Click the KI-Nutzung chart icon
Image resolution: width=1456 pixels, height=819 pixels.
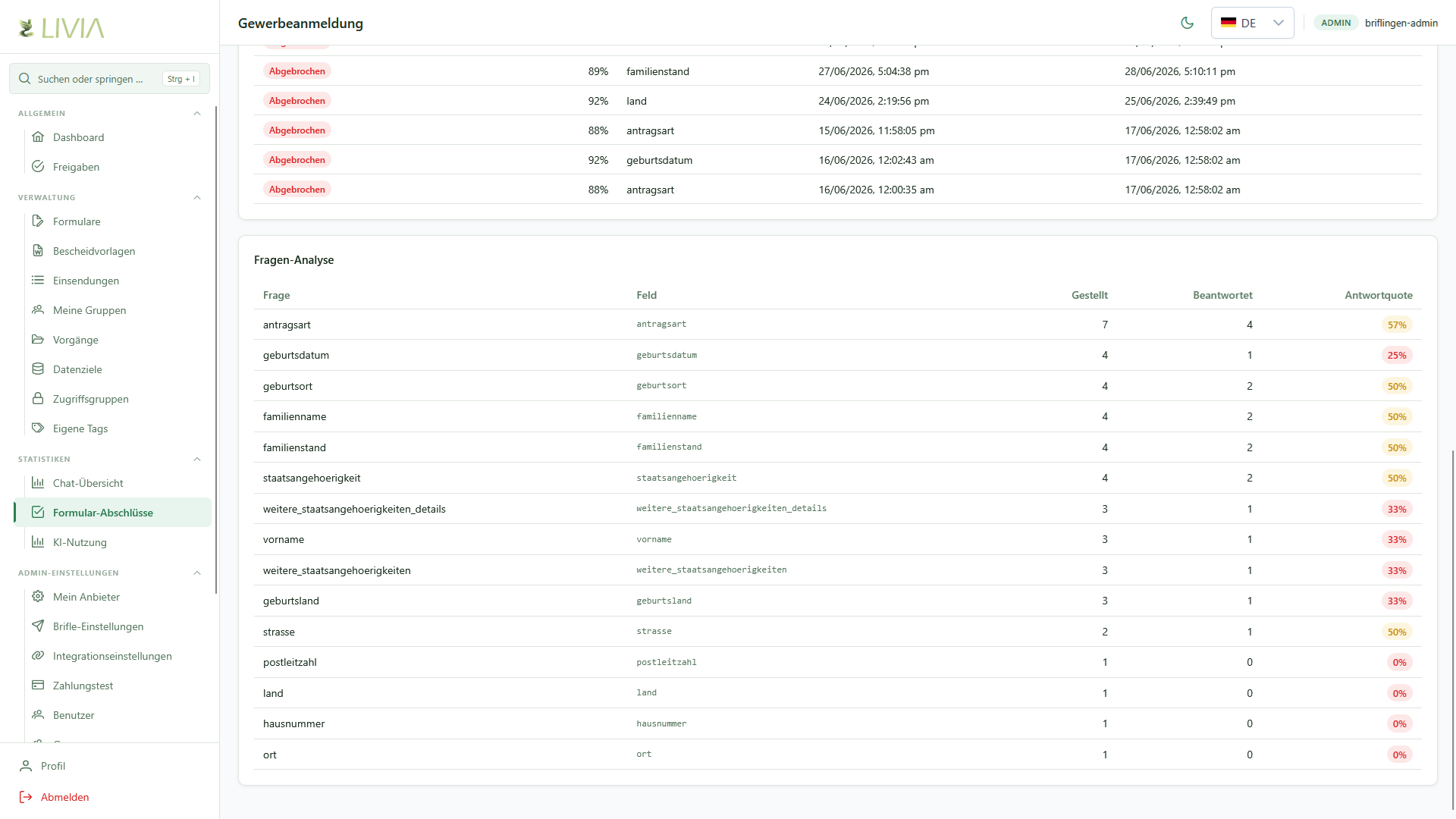pyautogui.click(x=38, y=542)
